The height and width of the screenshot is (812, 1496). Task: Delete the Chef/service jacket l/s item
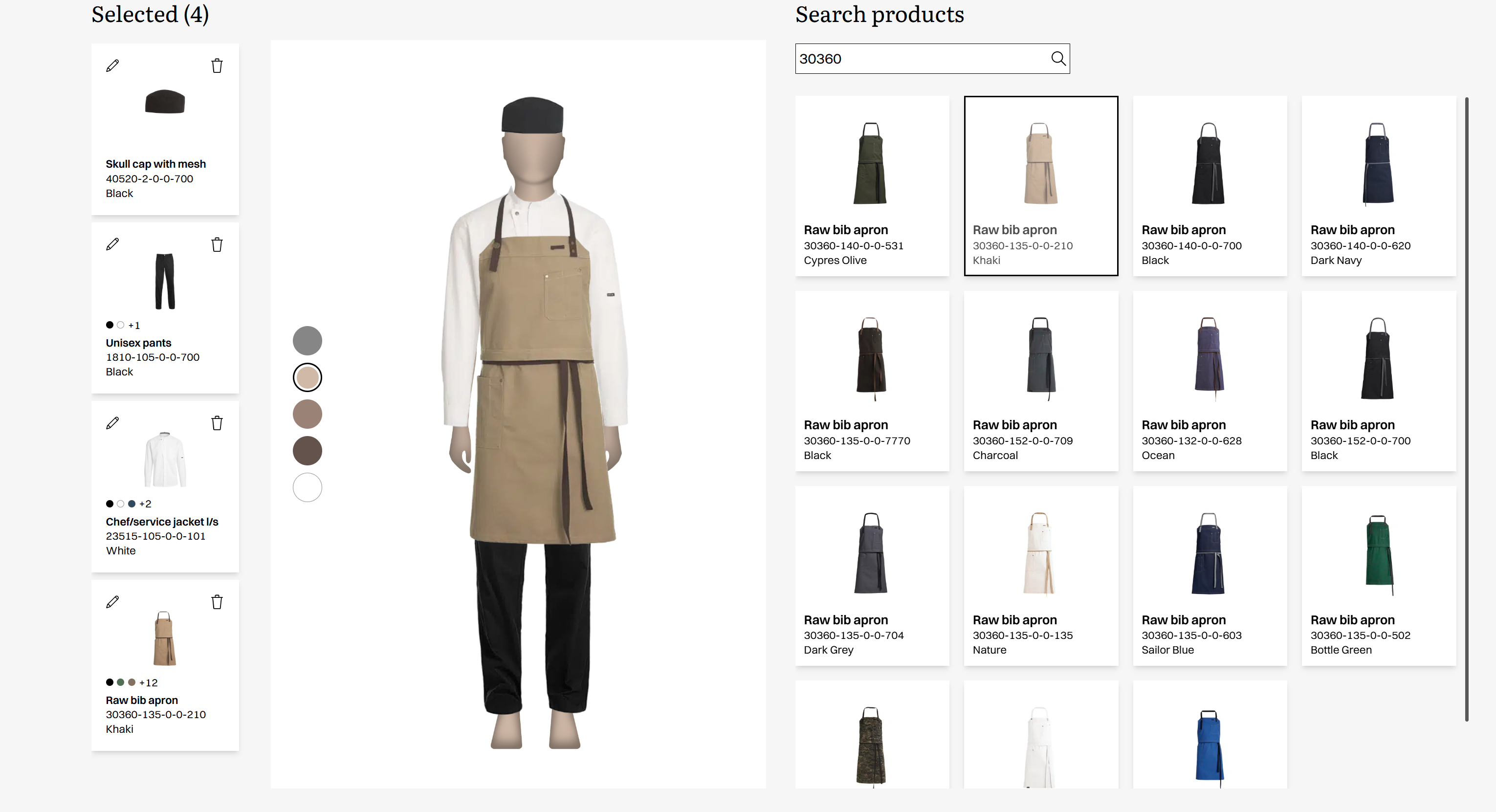(x=217, y=423)
